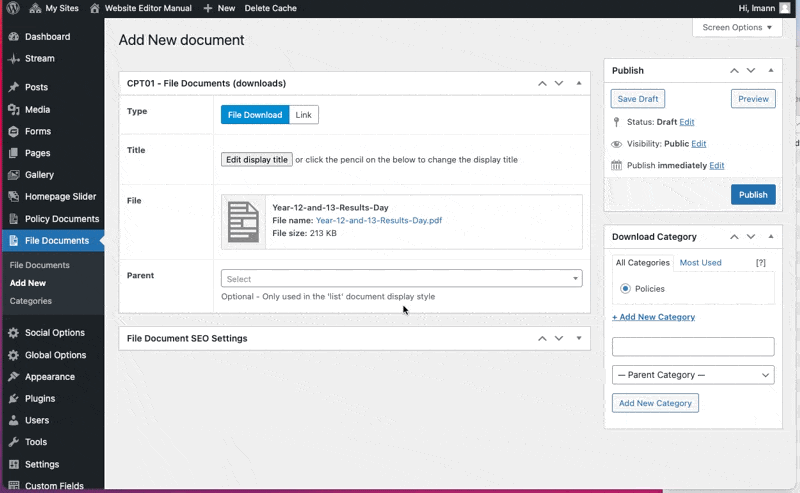This screenshot has width=800, height=493.
Task: Select the File Download type toggle
Action: tap(255, 115)
